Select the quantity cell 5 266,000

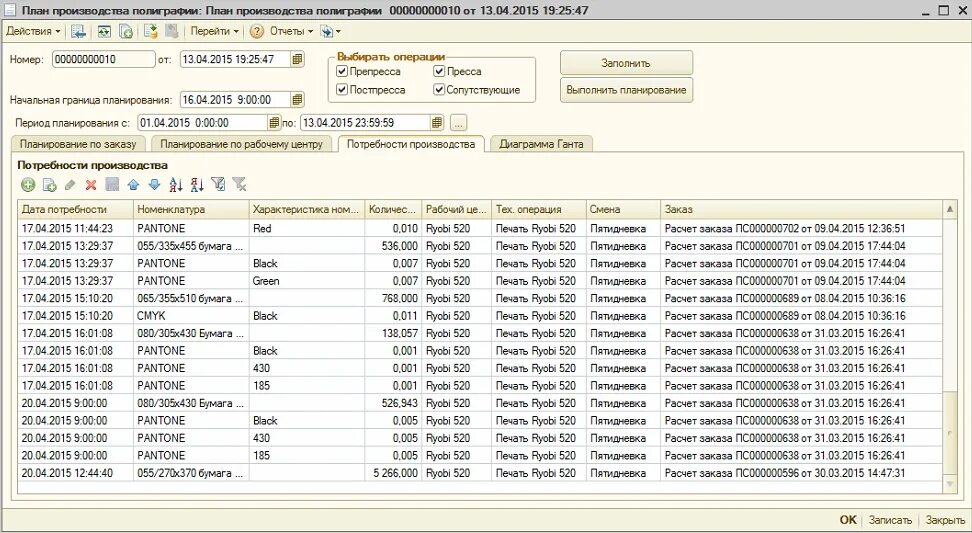[x=393, y=473]
